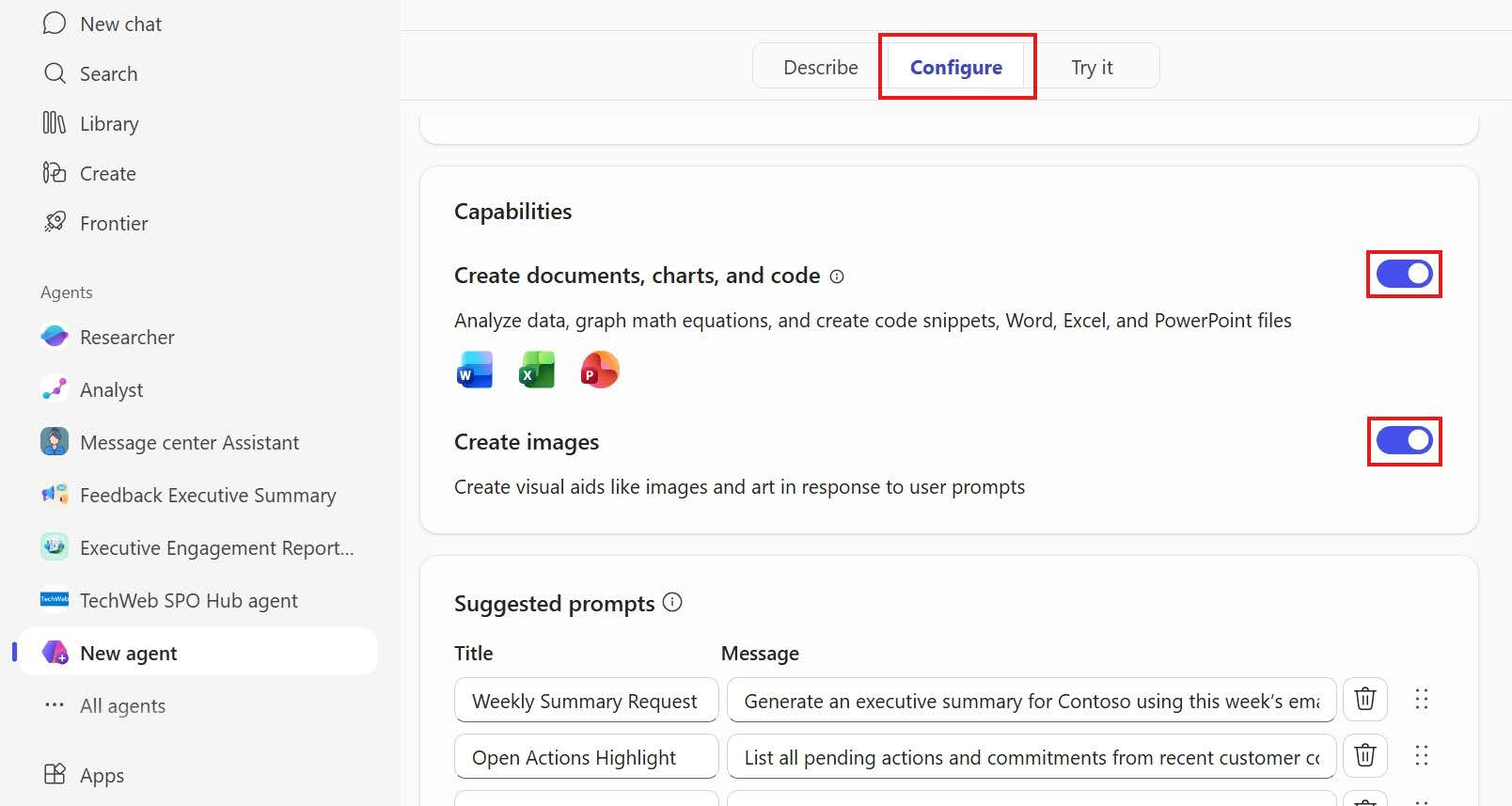Open the Message center Assistant agent
Image resolution: width=1512 pixels, height=806 pixels.
coord(190,443)
